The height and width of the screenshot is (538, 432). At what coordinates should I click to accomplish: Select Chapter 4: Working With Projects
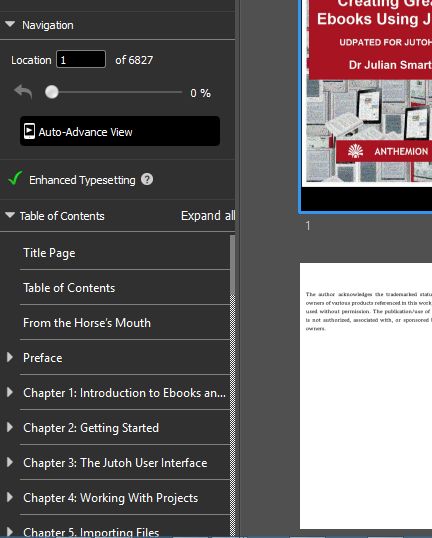coord(110,498)
